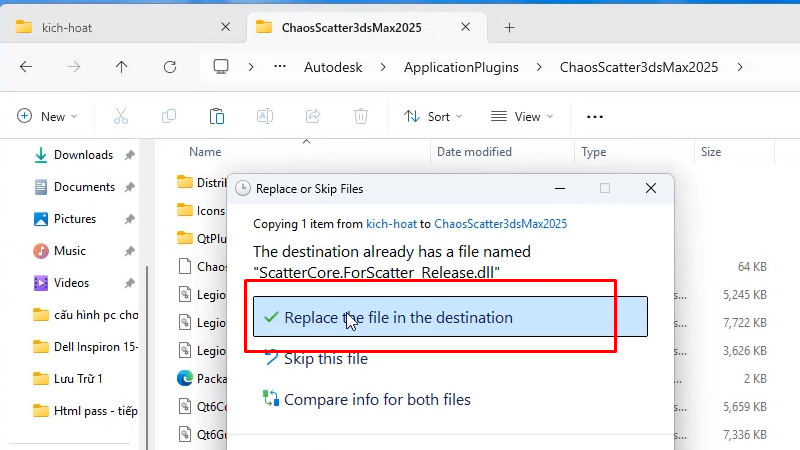Unpin Documents using its pin icon
The width and height of the screenshot is (800, 450).
pyautogui.click(x=130, y=187)
